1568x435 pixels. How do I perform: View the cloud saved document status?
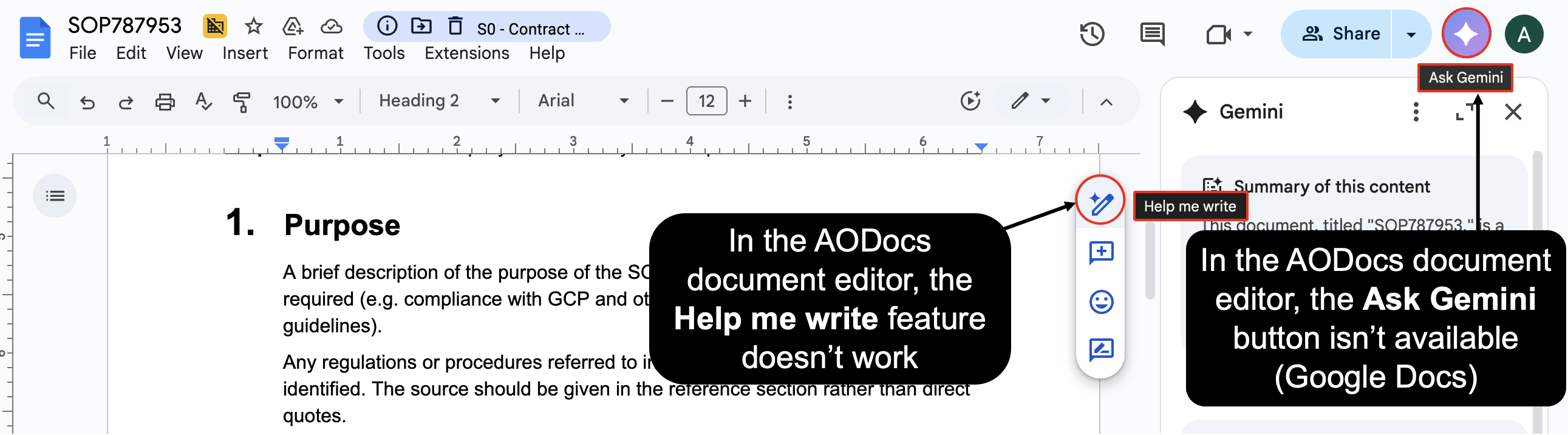(331, 26)
